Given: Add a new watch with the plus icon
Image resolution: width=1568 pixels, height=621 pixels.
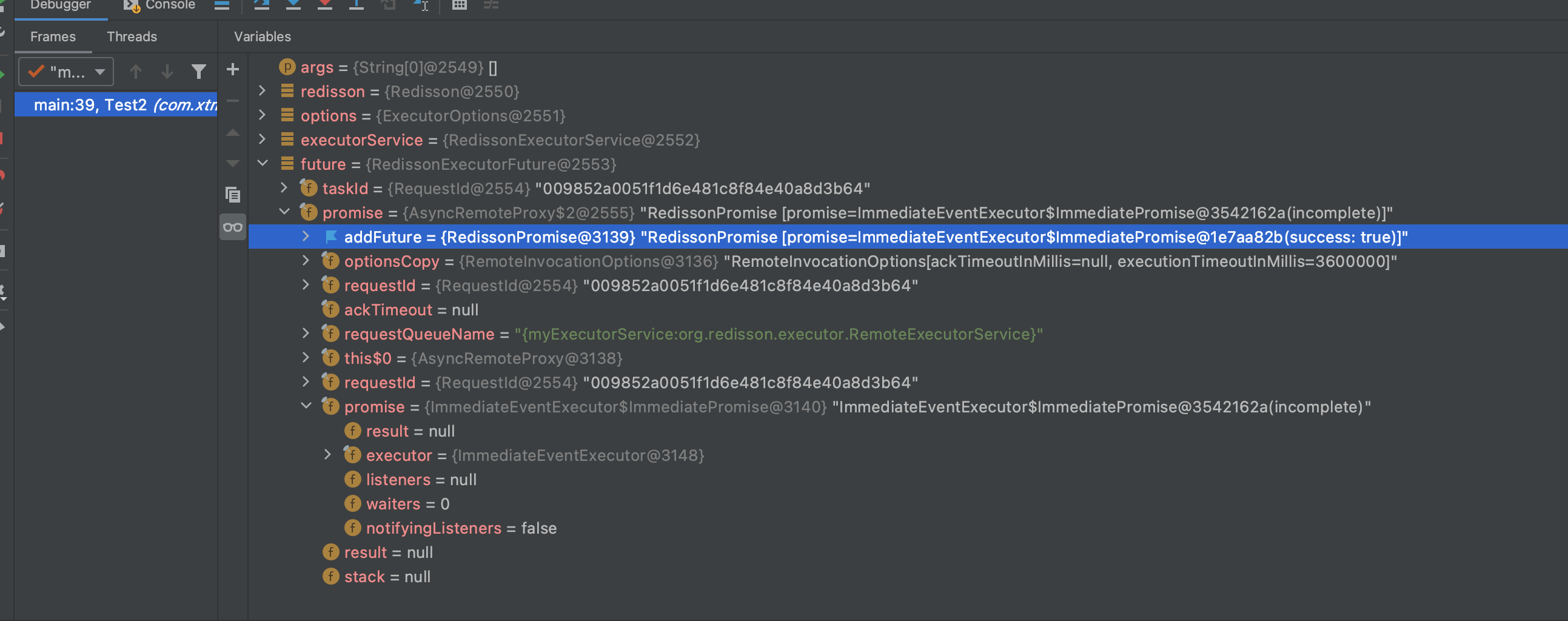Looking at the screenshot, I should point(232,69).
